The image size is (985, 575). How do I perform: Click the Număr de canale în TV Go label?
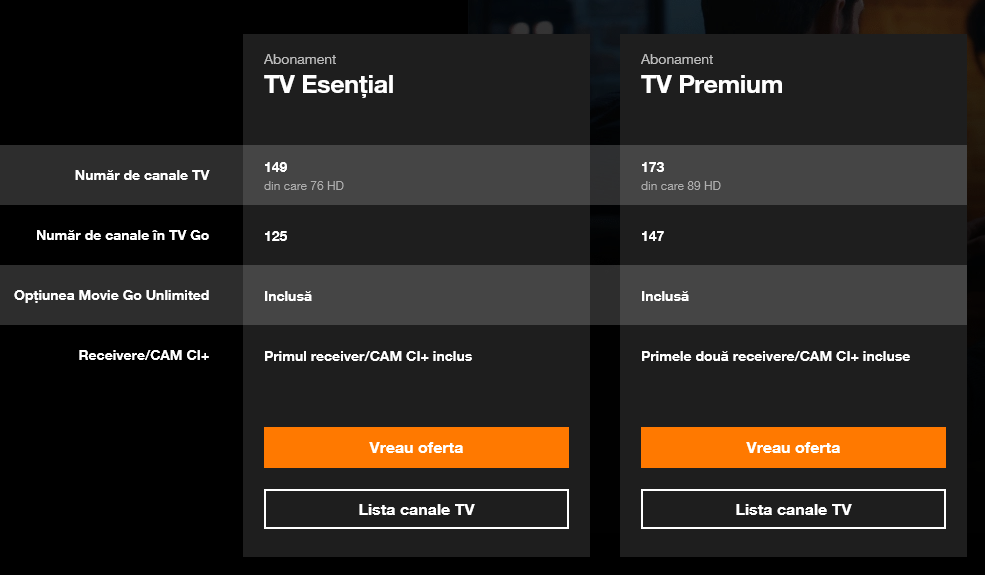pyautogui.click(x=122, y=236)
